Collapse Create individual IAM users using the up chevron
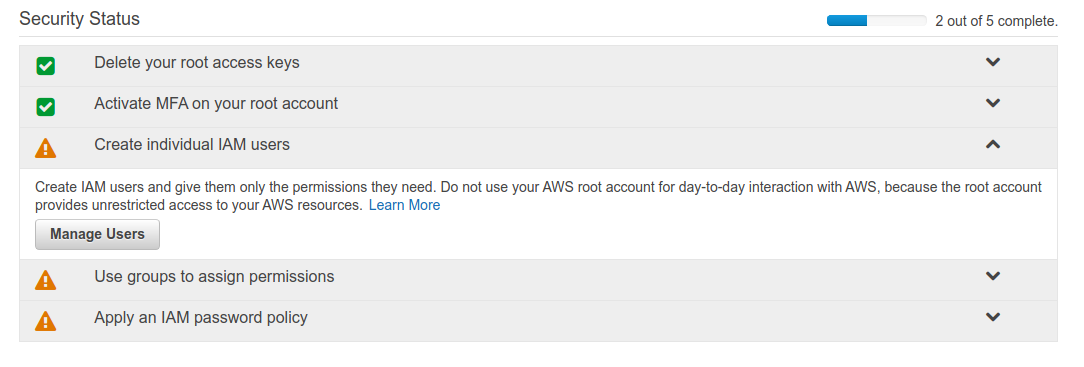This screenshot has height=367, width=1084. pos(993,144)
